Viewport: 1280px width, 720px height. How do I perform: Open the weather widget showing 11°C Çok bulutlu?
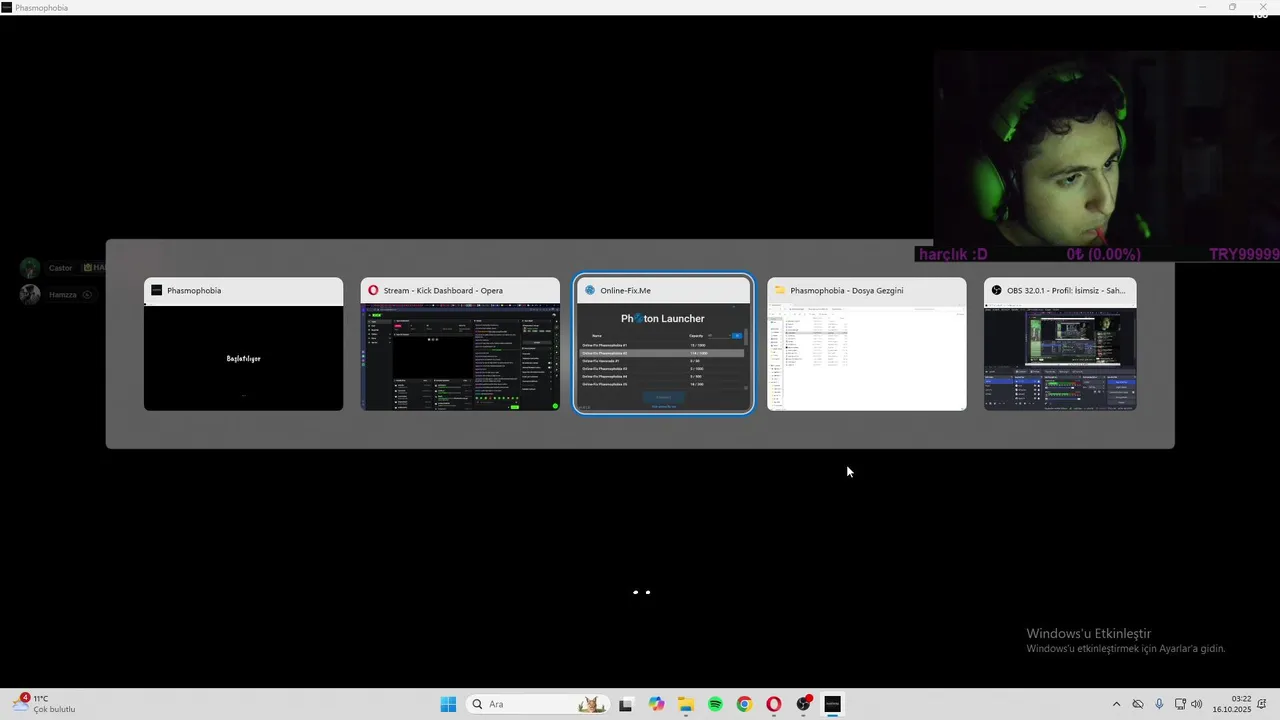[x=44, y=704]
